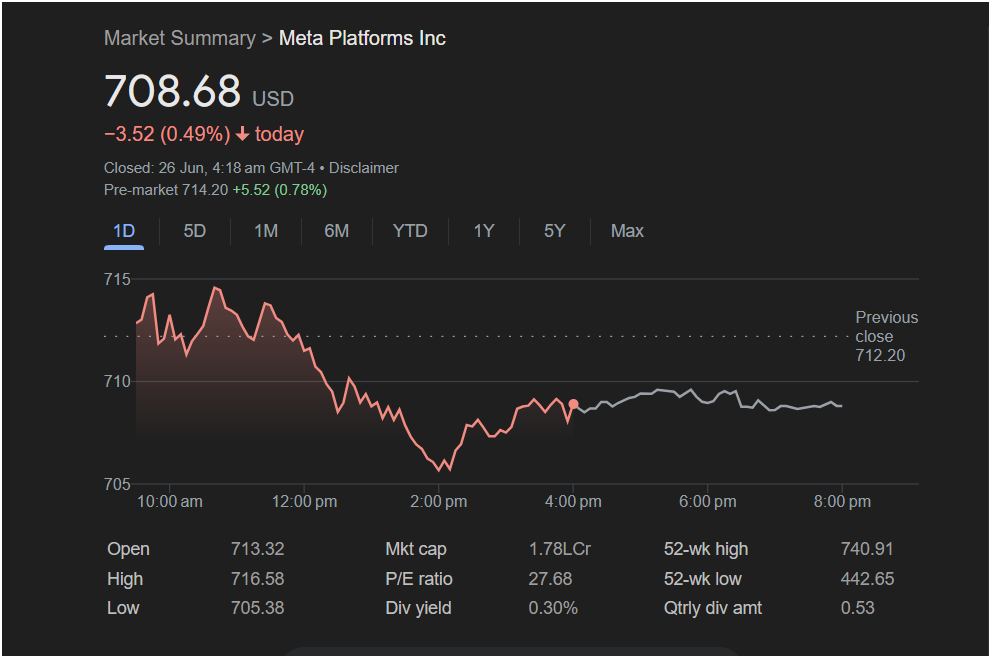Click the Previous close 712.20 label
The image size is (991, 658).
point(886,336)
